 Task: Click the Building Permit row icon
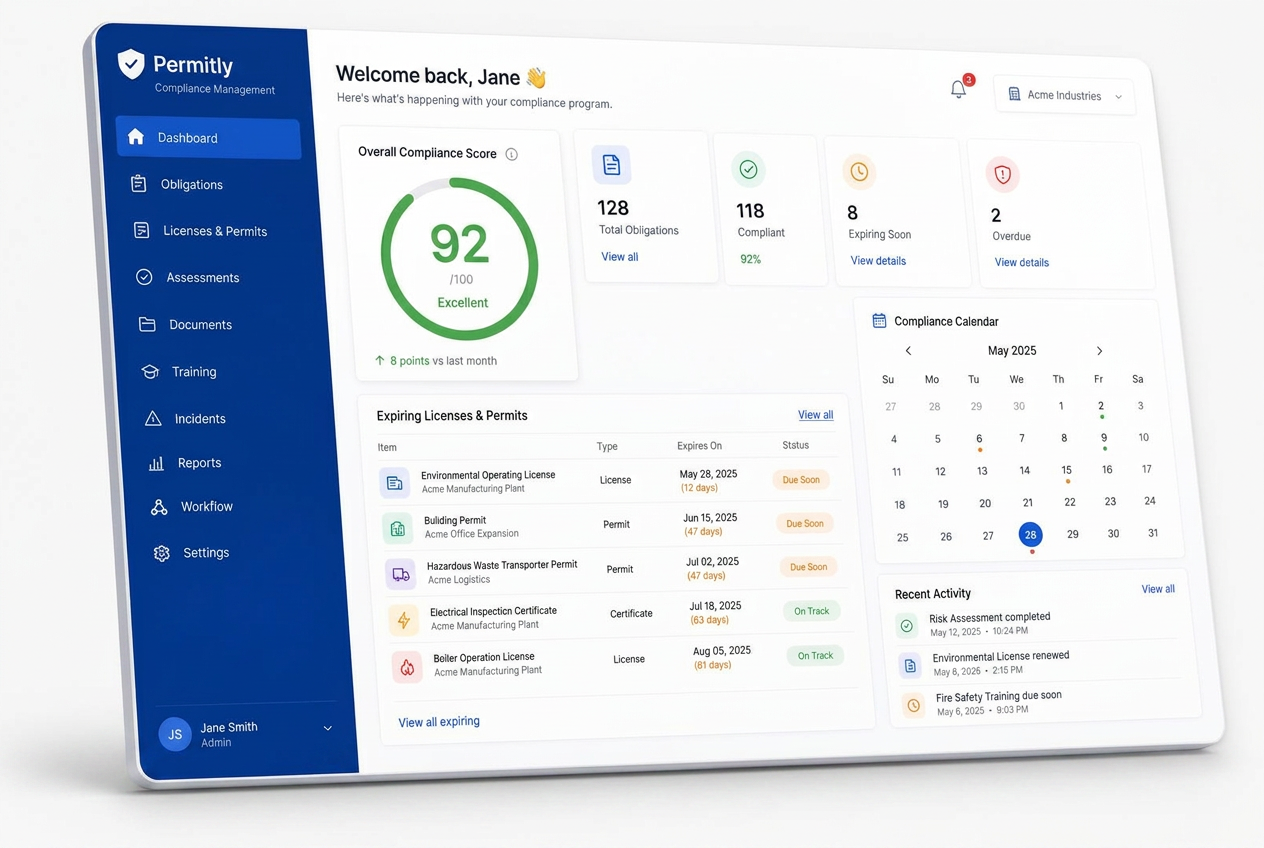pos(397,528)
